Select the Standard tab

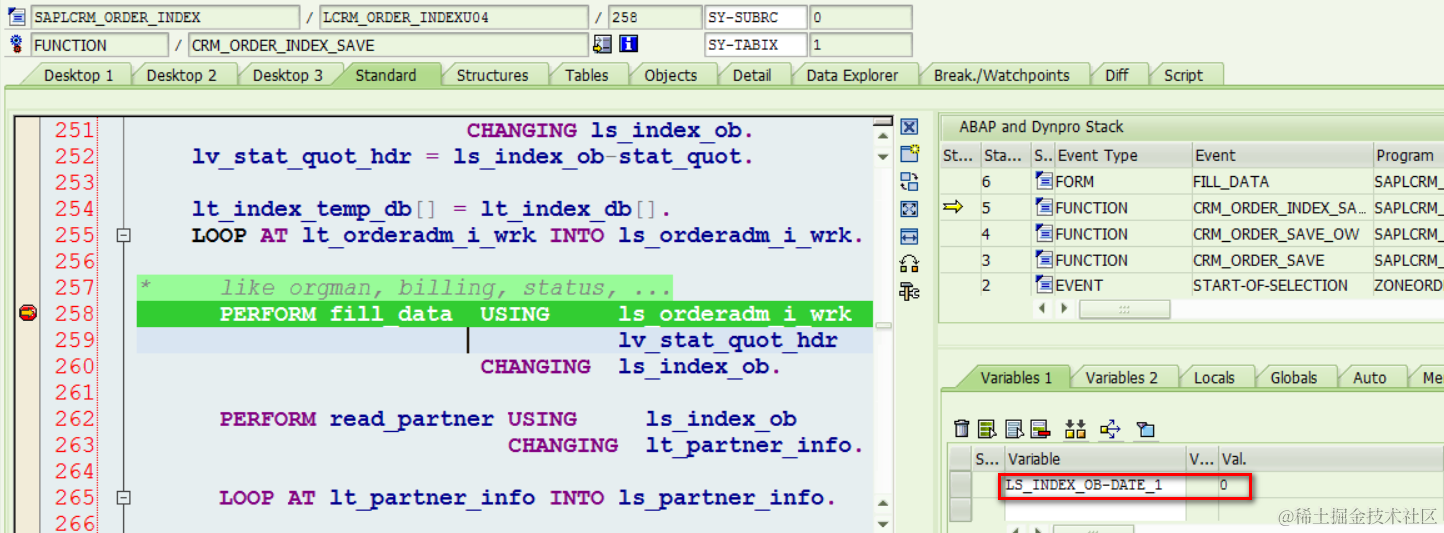coord(385,75)
